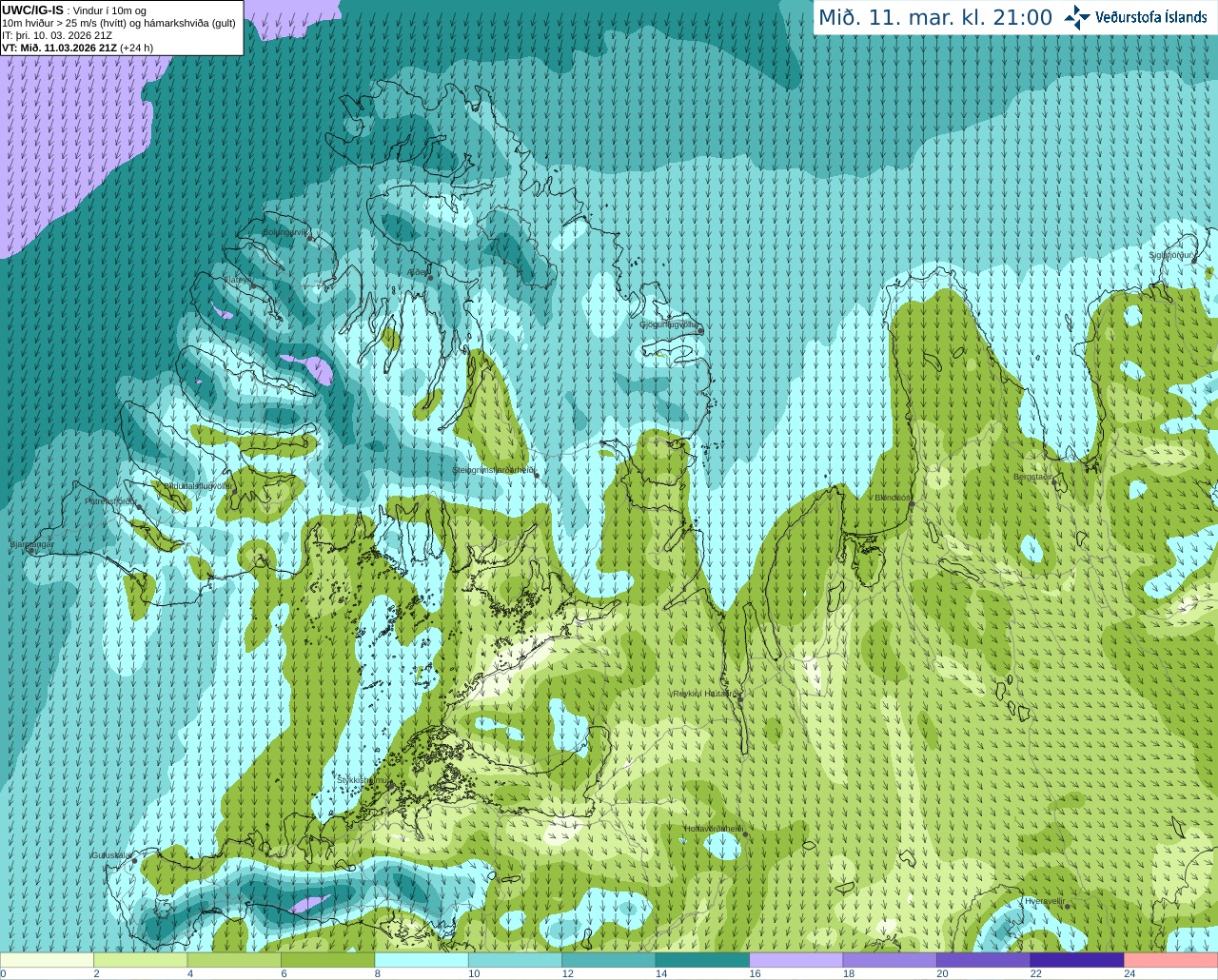Click the Gjögurflugvöllur station label
The image size is (1218, 980).
pyautogui.click(x=668, y=324)
